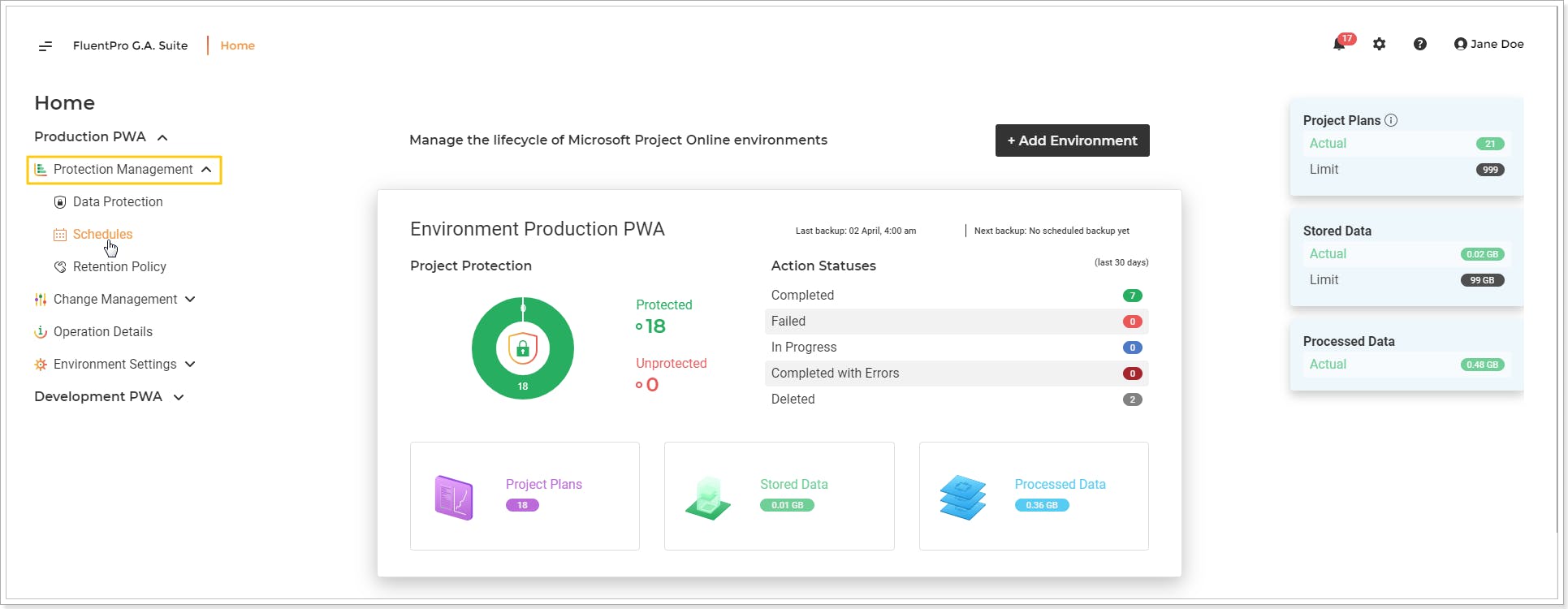Collapse the Production PWA section
1568x609 pixels.
click(x=162, y=137)
